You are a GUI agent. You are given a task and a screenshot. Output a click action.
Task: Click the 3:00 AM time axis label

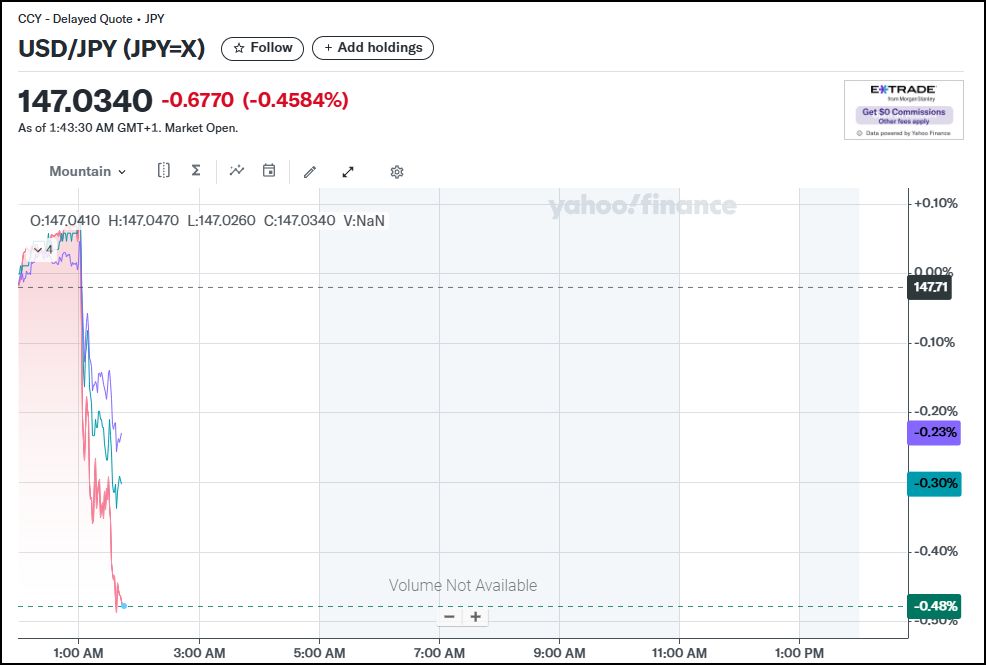click(199, 653)
